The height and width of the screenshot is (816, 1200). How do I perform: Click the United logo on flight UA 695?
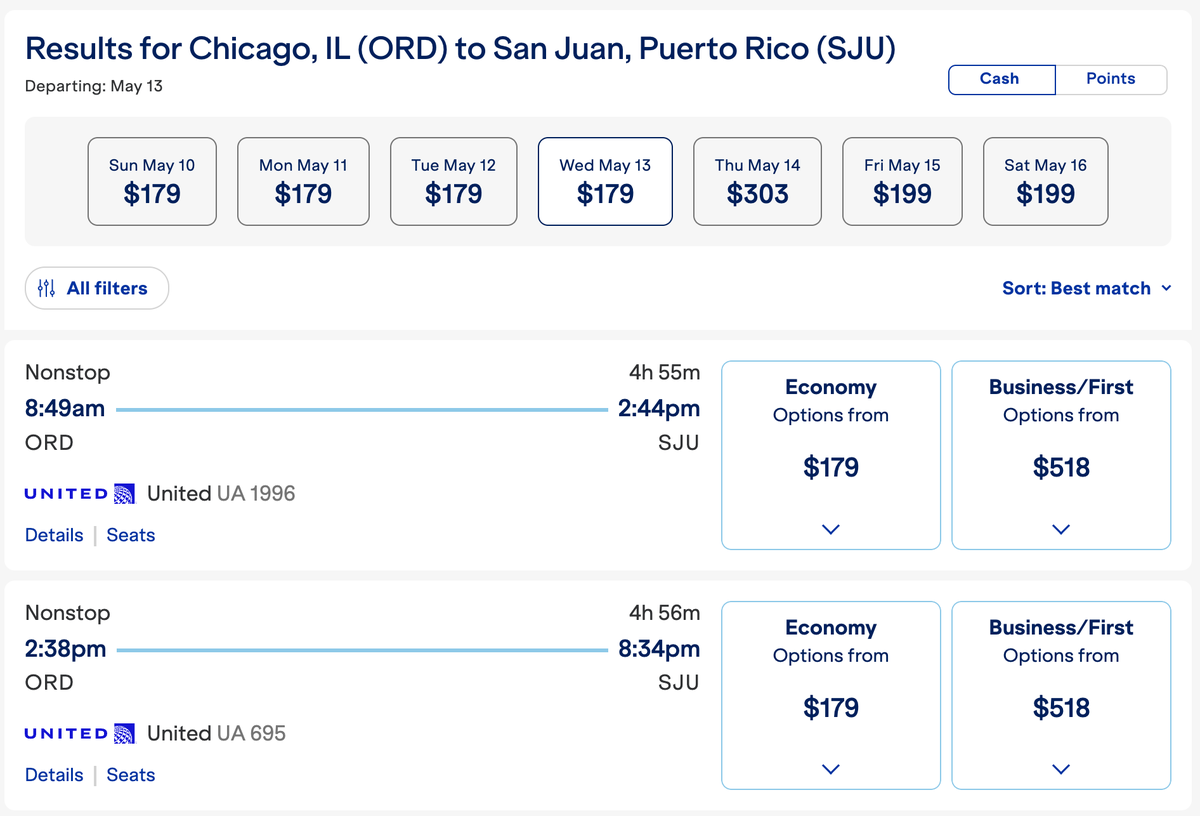coord(76,732)
